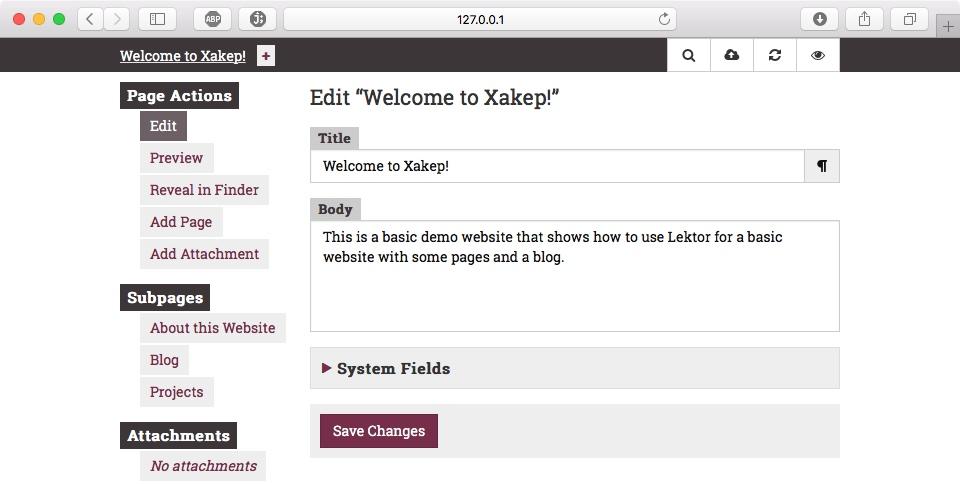The image size is (960, 484).
Task: Open the search magnifier icon
Action: tap(689, 55)
